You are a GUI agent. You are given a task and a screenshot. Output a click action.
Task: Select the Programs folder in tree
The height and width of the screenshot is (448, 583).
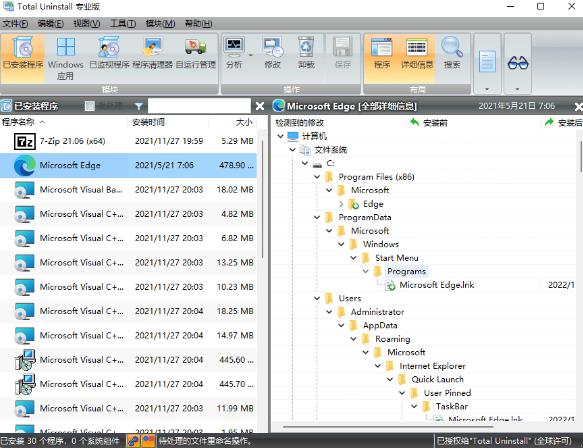[406, 271]
